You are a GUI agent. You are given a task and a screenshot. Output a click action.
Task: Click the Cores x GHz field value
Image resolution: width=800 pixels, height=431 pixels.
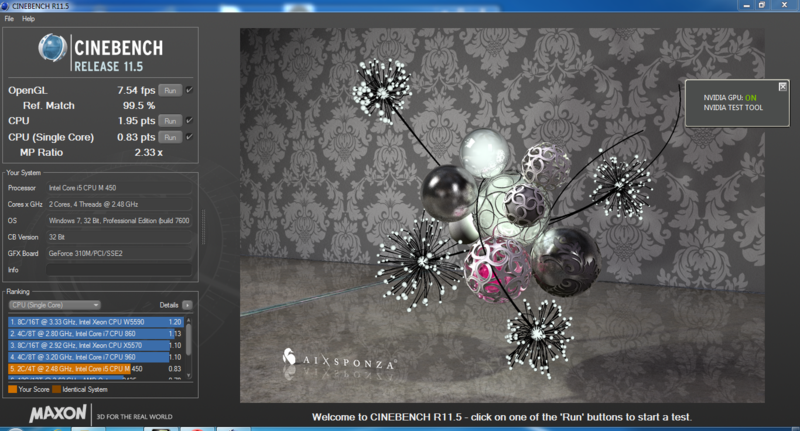[x=119, y=205]
